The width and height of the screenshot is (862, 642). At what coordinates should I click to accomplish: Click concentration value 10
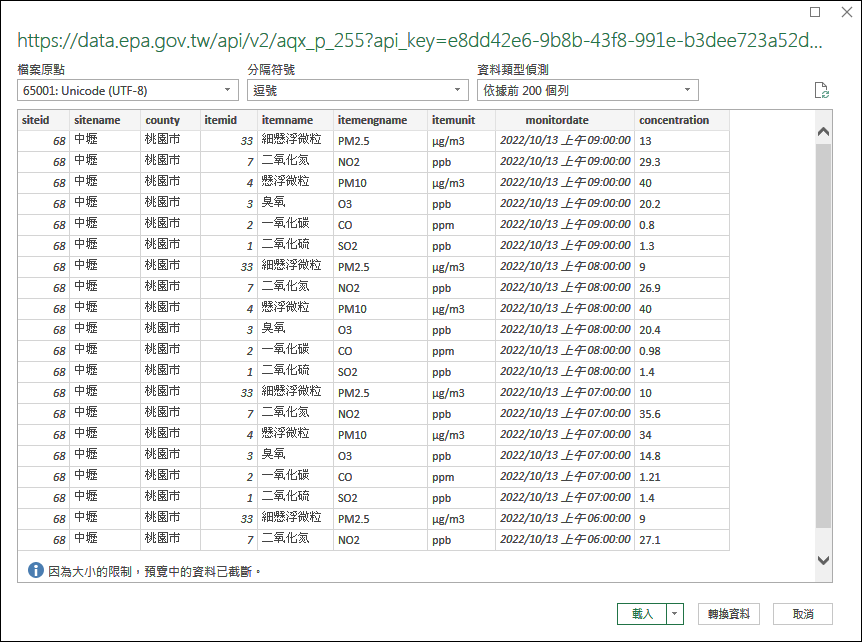[x=645, y=393]
